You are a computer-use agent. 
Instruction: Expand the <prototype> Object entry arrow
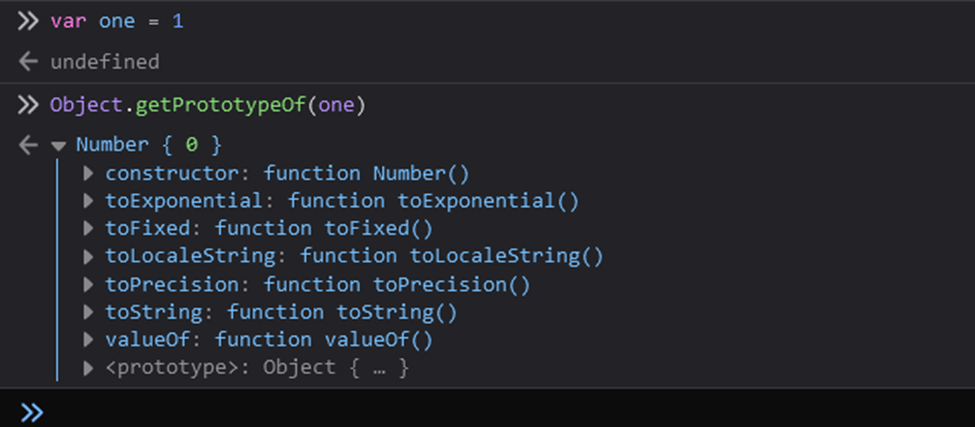click(88, 368)
